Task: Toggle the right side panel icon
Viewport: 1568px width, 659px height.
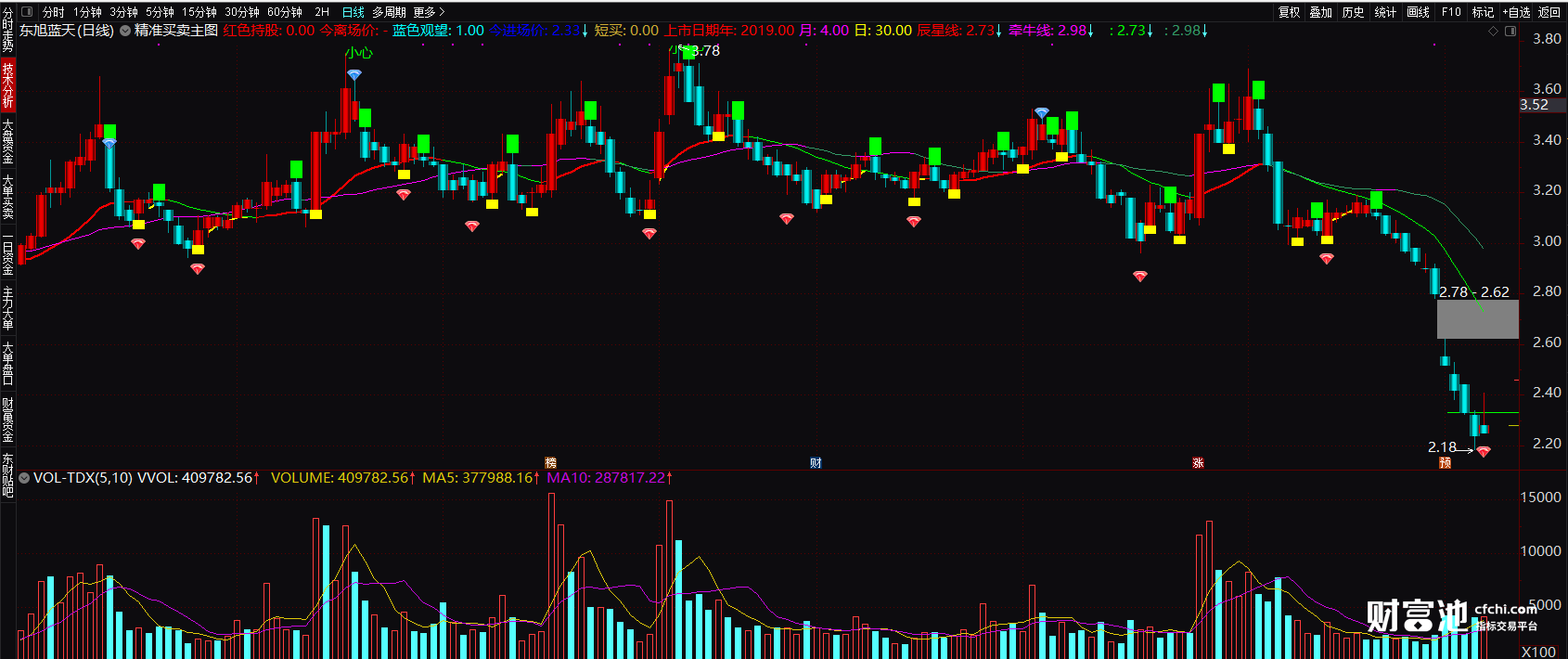Action: click(x=1510, y=31)
